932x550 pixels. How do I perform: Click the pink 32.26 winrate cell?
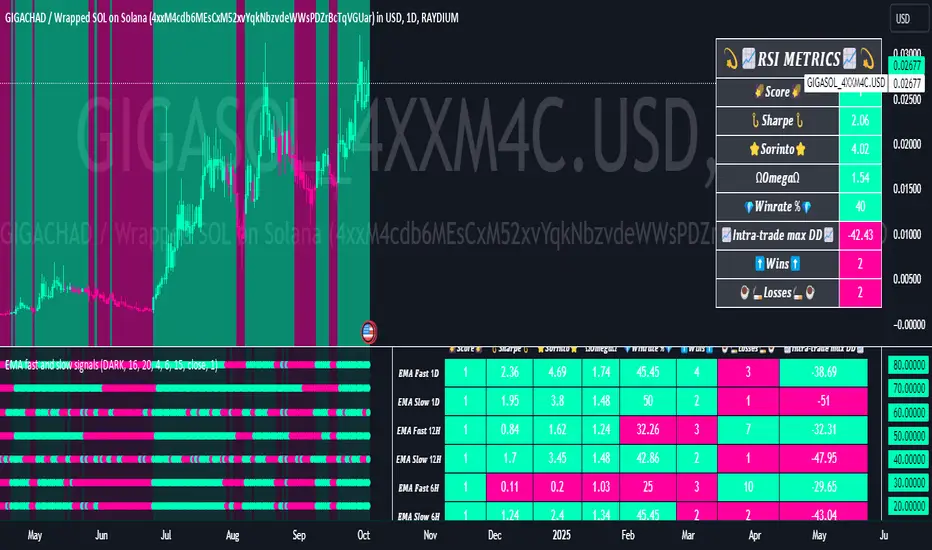coord(648,430)
